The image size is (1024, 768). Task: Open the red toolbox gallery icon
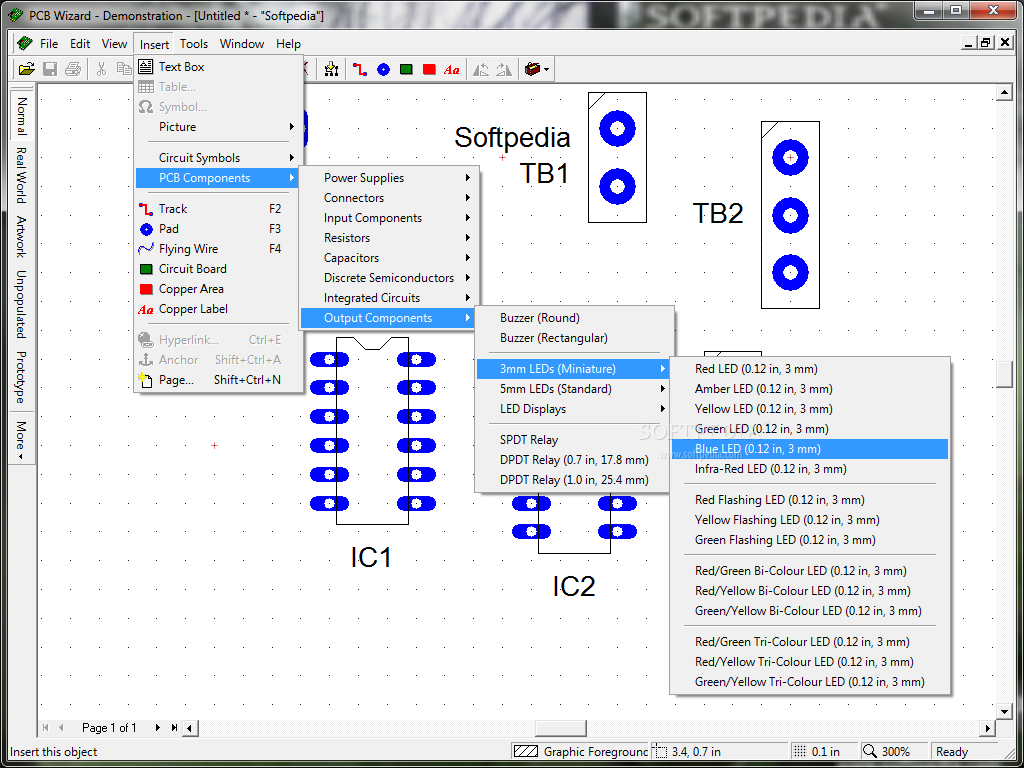pos(532,69)
